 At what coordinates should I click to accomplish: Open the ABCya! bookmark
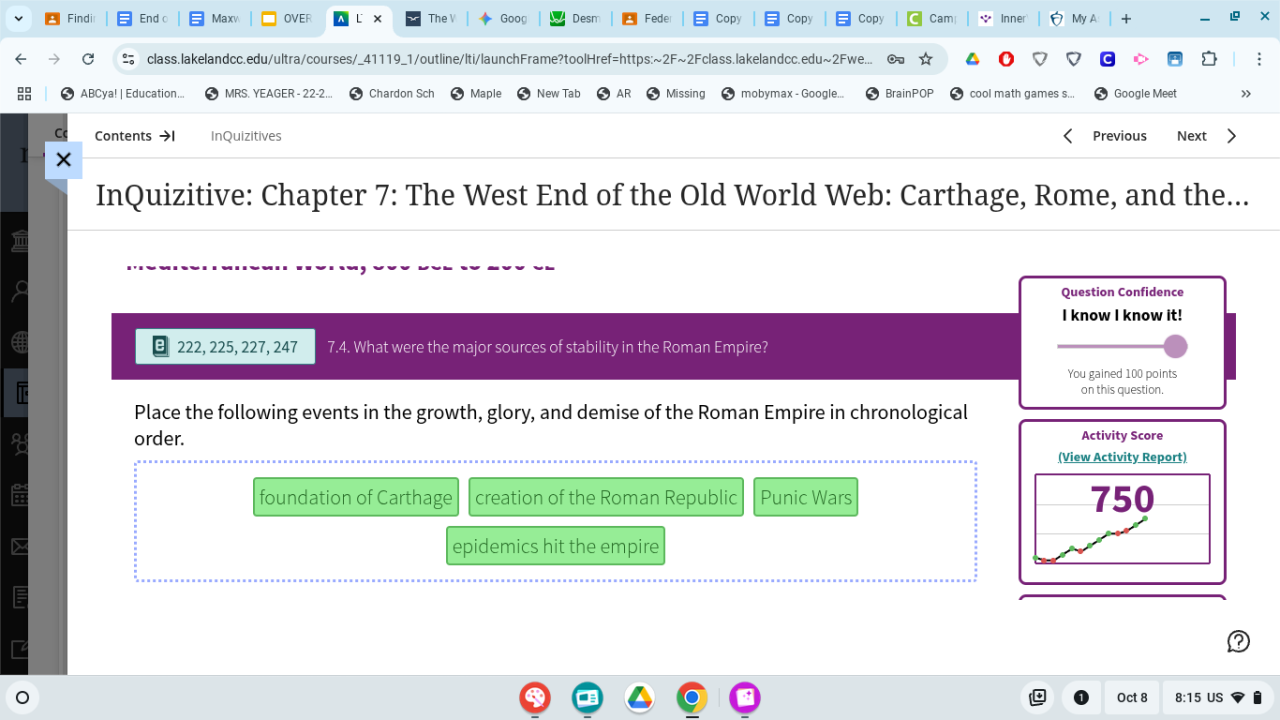click(x=123, y=93)
